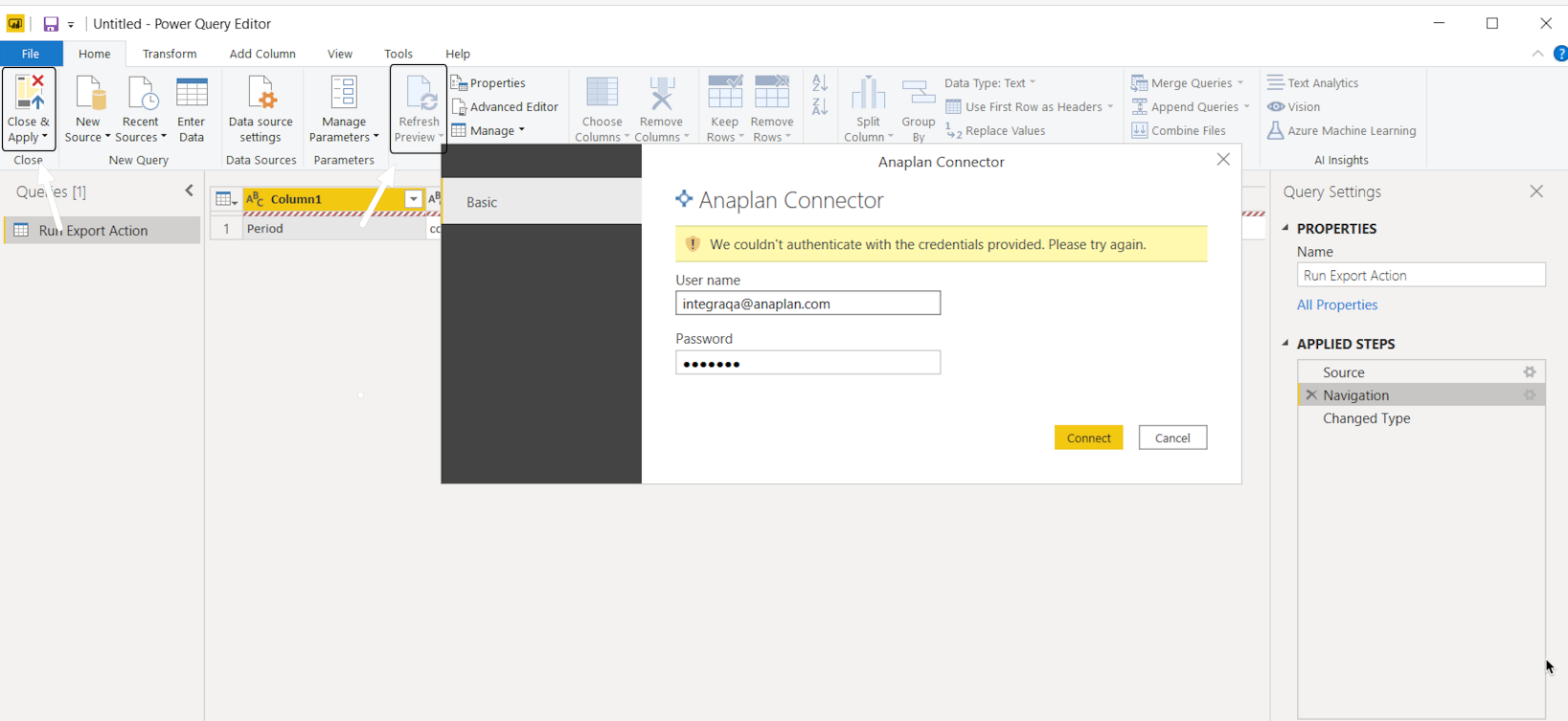This screenshot has height=721, width=1568.
Task: Click Combine Files
Action: tap(1178, 131)
